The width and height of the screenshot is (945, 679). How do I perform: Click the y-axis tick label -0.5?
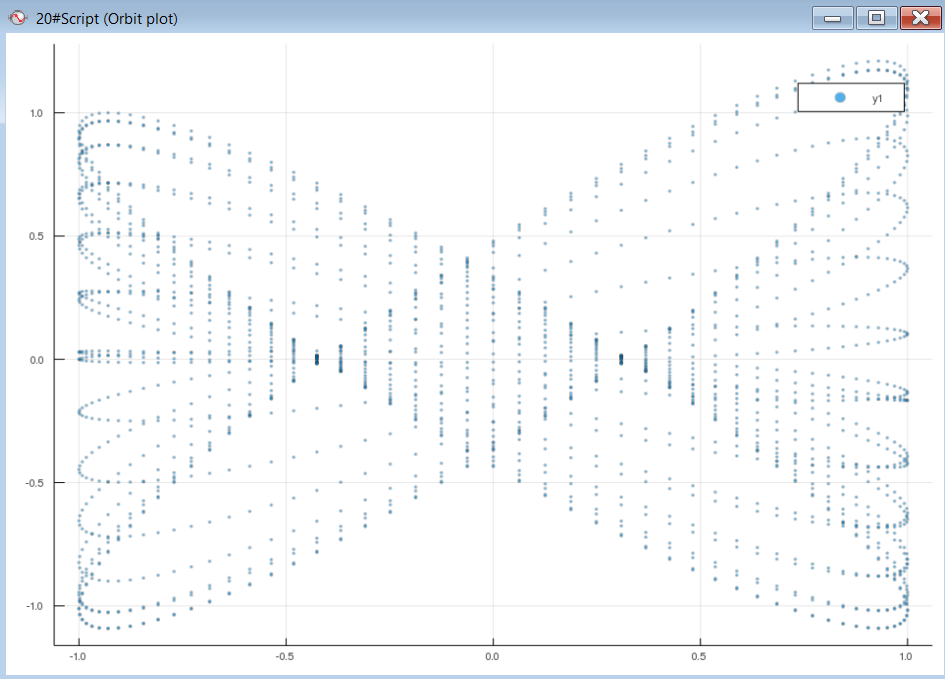[33, 483]
